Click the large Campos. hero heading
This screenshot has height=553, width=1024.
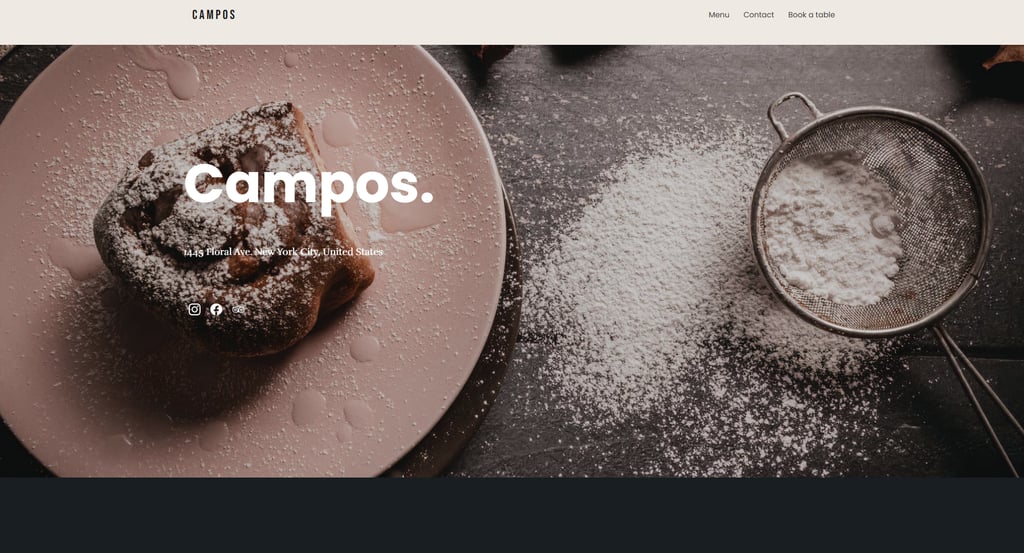309,186
